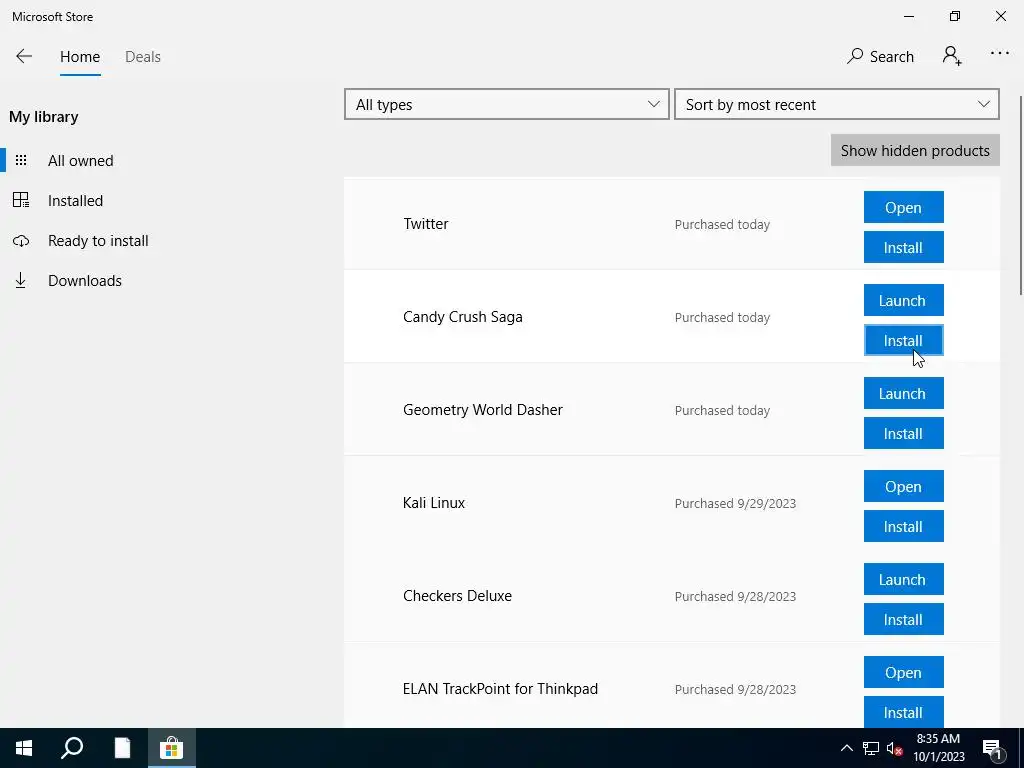Install Candy Crush Saga
Viewport: 1024px width, 768px height.
pyautogui.click(x=903, y=340)
